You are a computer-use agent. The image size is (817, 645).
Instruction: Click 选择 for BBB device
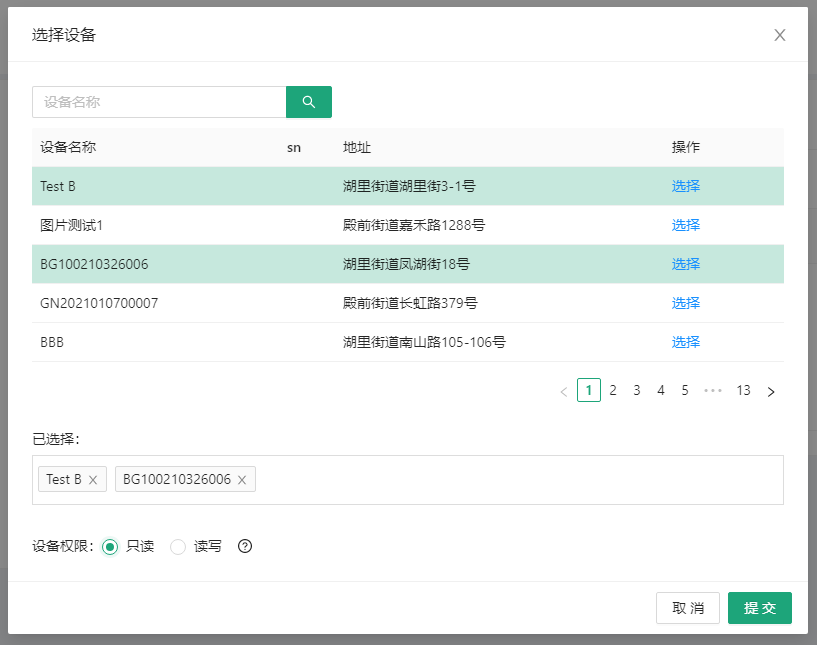click(x=686, y=342)
